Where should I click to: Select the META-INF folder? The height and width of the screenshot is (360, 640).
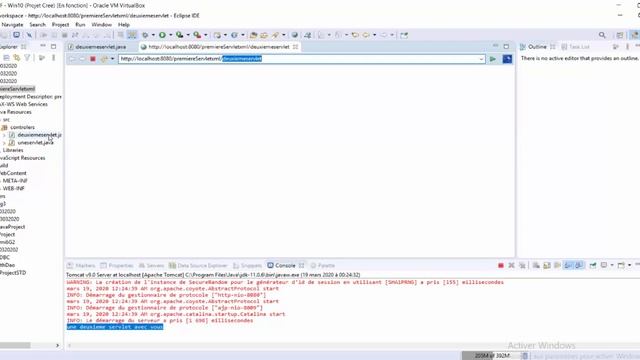[15, 181]
